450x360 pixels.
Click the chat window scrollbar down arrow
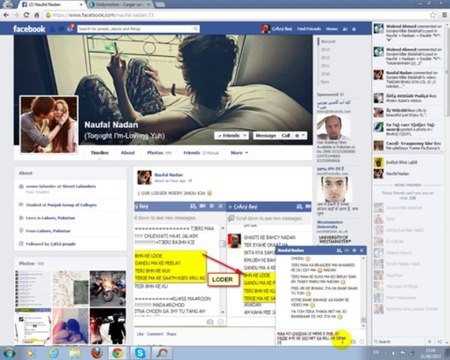[x=363, y=325]
